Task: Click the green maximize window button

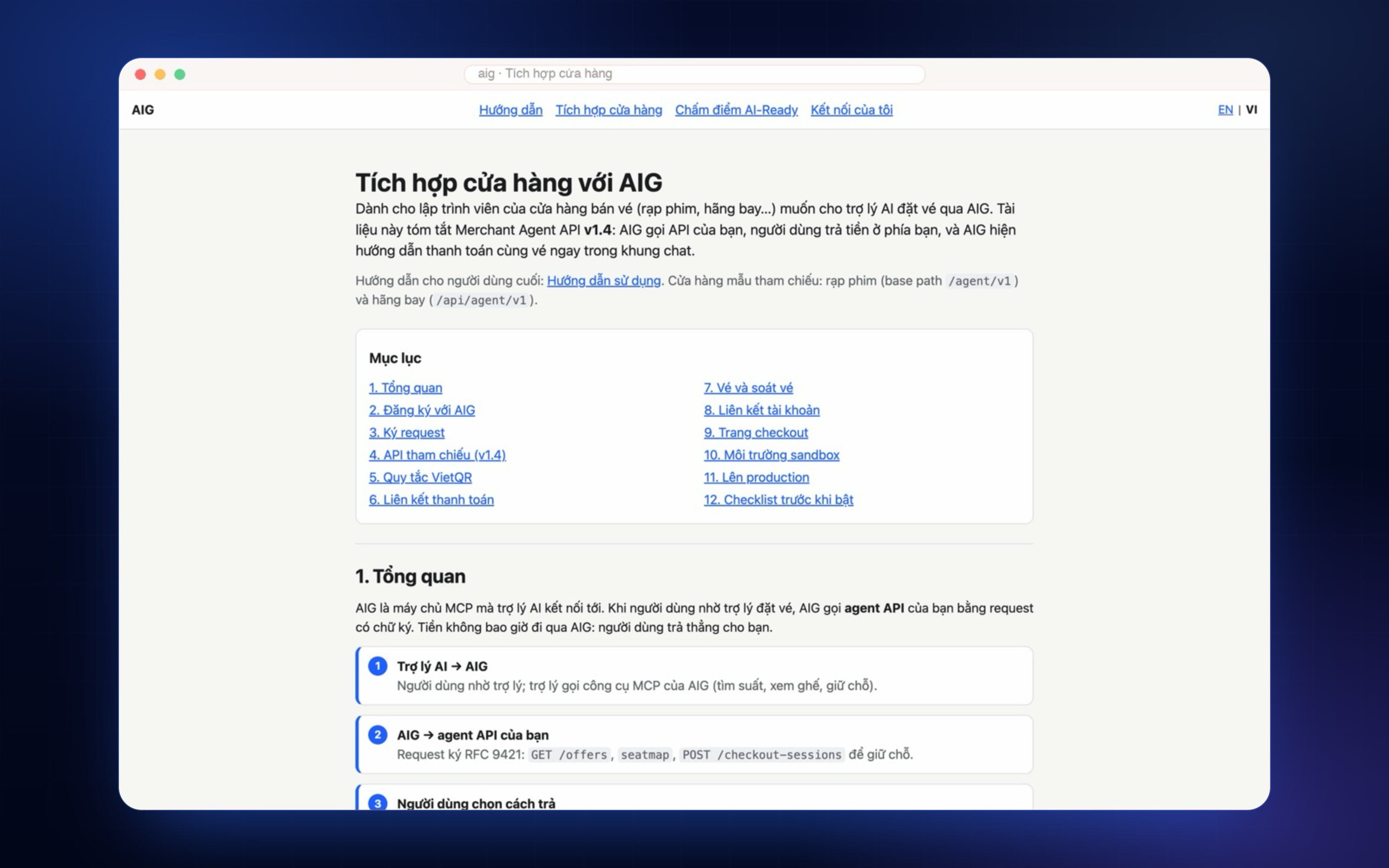Action: [x=180, y=74]
